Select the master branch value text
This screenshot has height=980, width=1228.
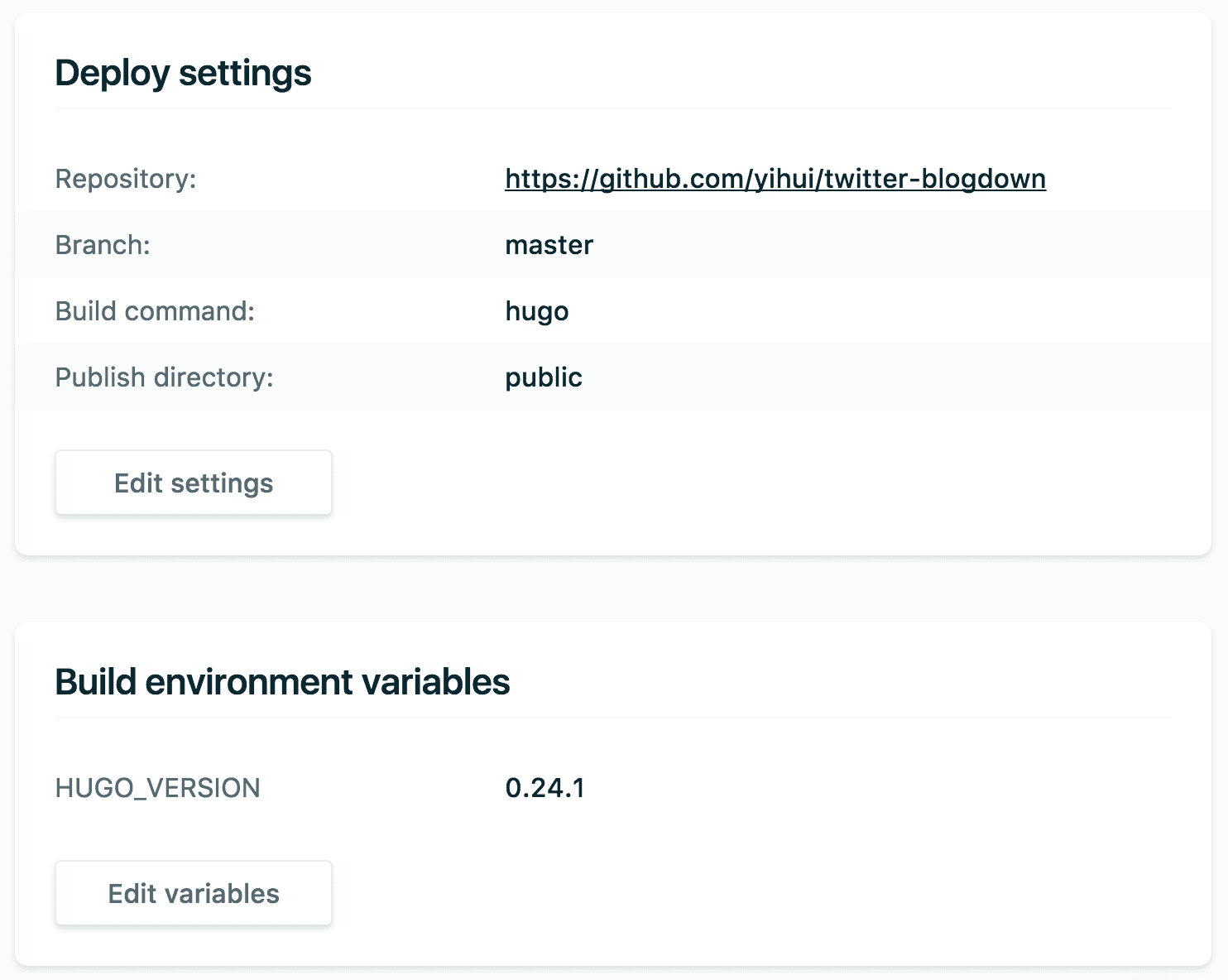(x=549, y=244)
